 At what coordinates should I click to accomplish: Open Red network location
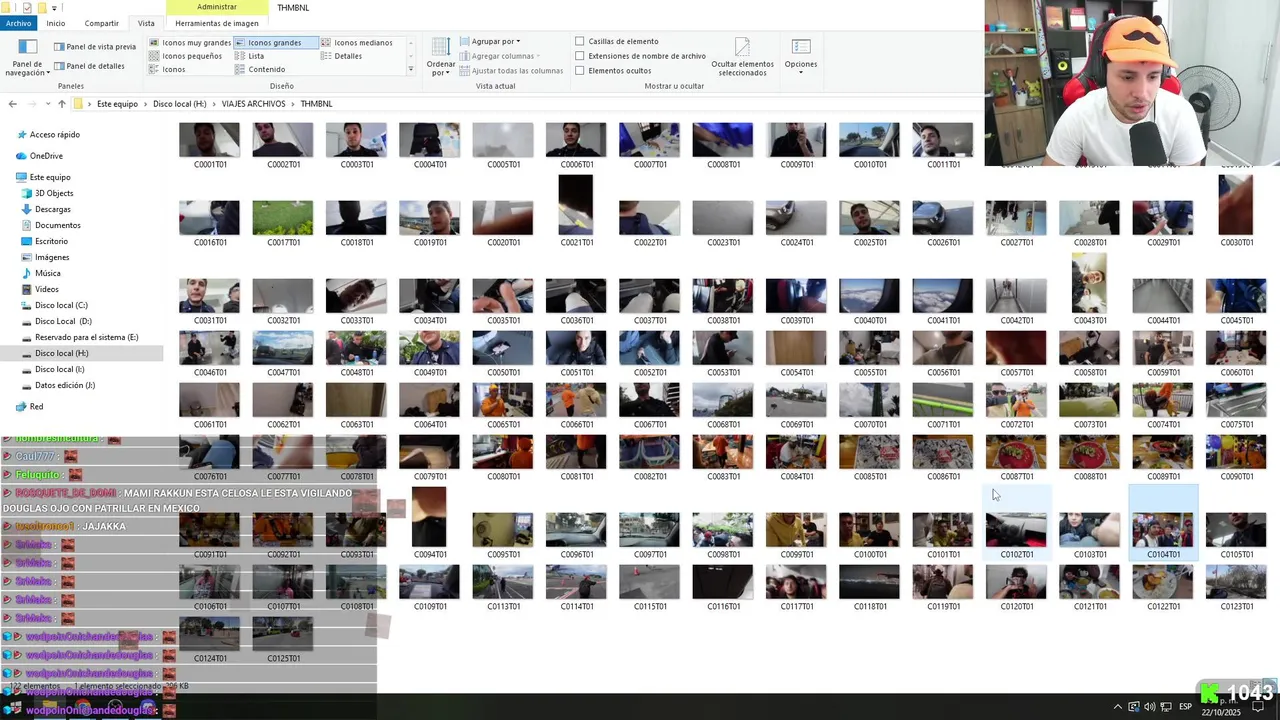coord(30,407)
